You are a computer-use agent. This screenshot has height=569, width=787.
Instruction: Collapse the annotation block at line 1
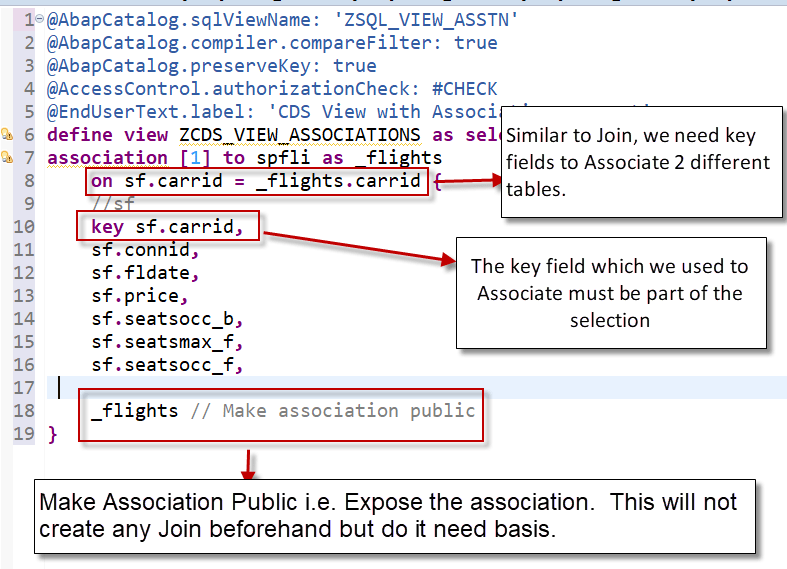40,19
